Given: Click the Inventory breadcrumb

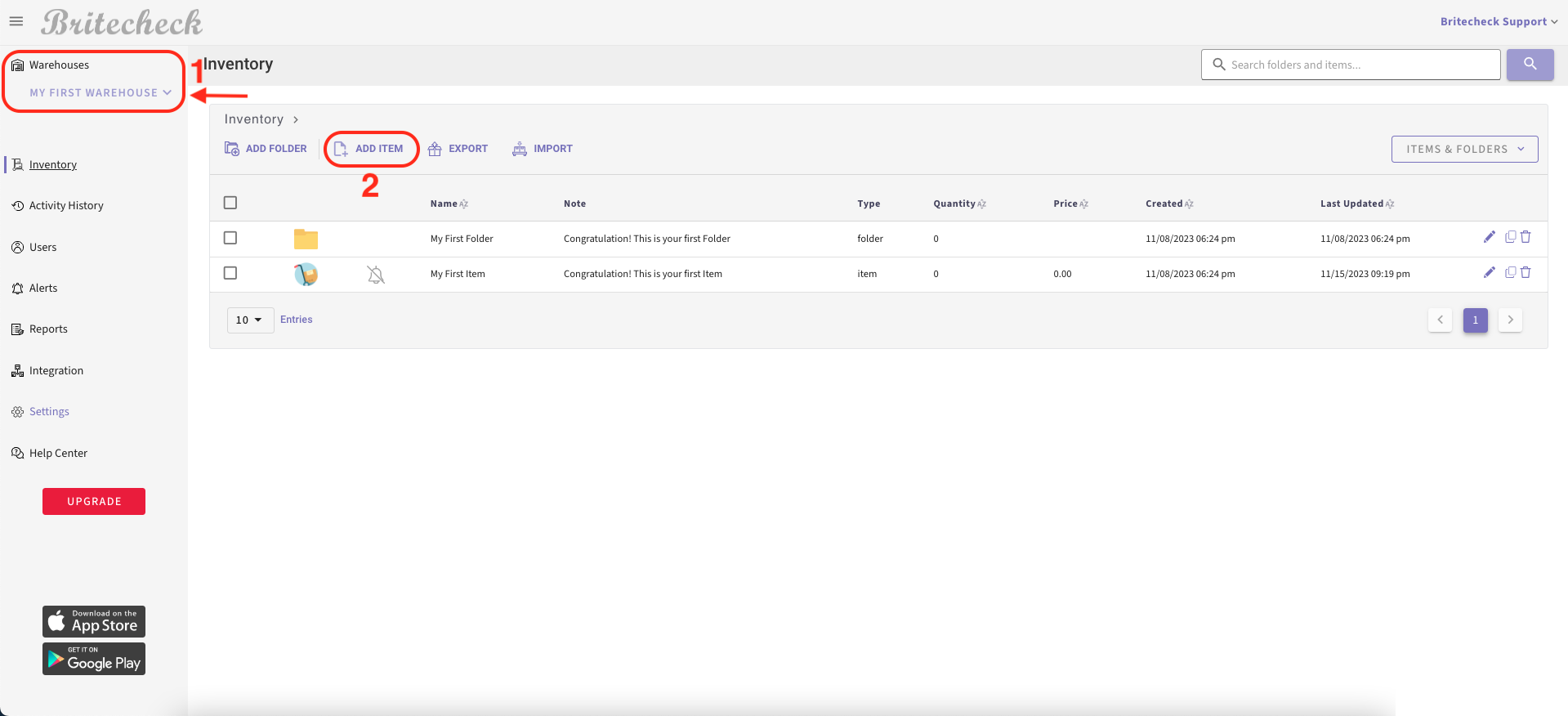Looking at the screenshot, I should click(x=254, y=119).
